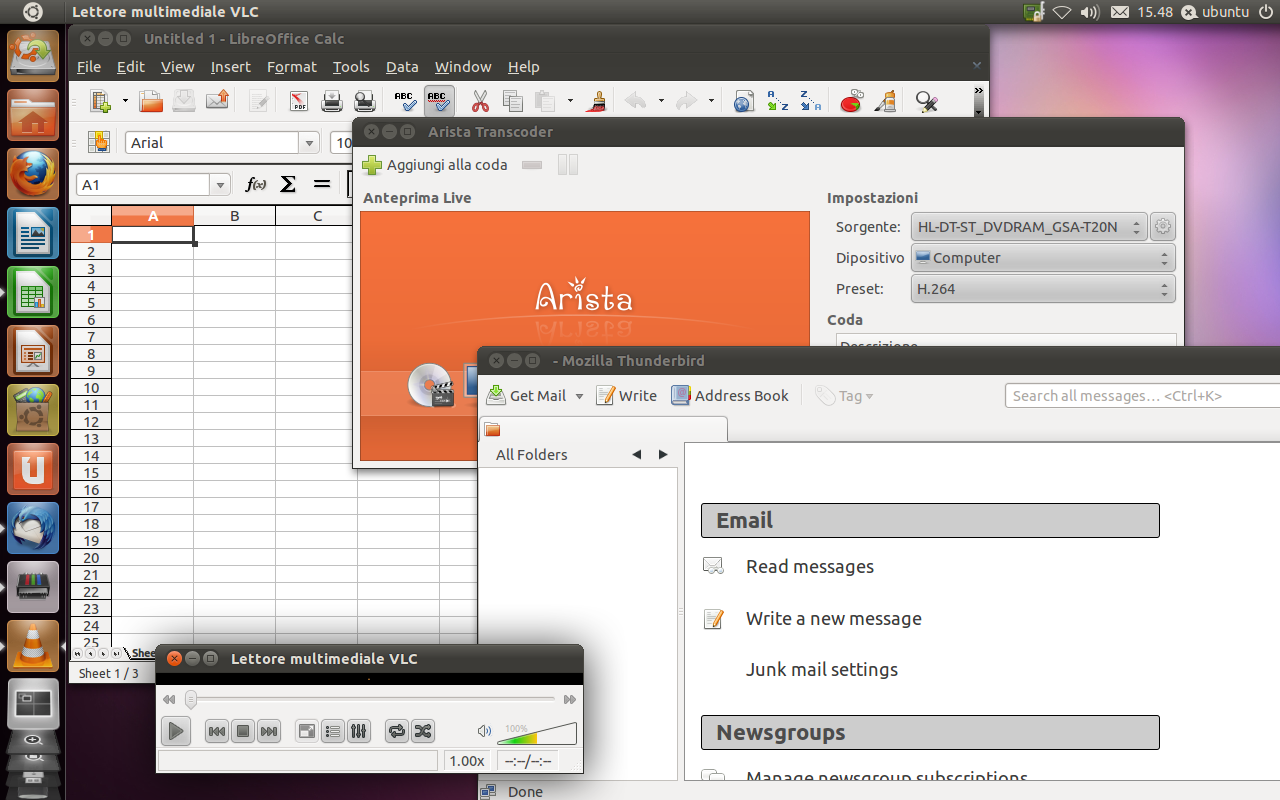Open the Thunderbird Address Book
This screenshot has width=1280, height=800.
pyautogui.click(x=730, y=396)
